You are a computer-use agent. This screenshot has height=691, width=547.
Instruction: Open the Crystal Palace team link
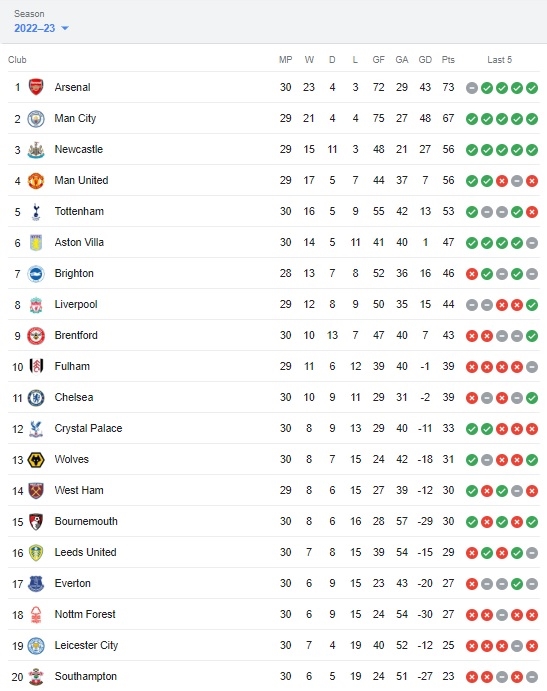click(x=88, y=428)
